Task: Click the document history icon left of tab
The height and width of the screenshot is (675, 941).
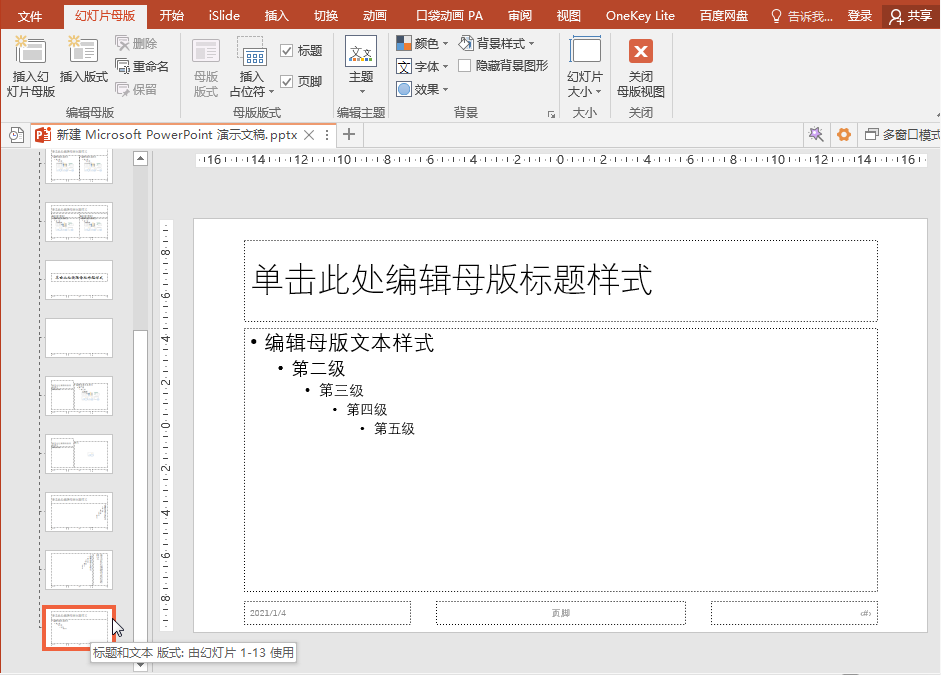Action: coord(16,135)
